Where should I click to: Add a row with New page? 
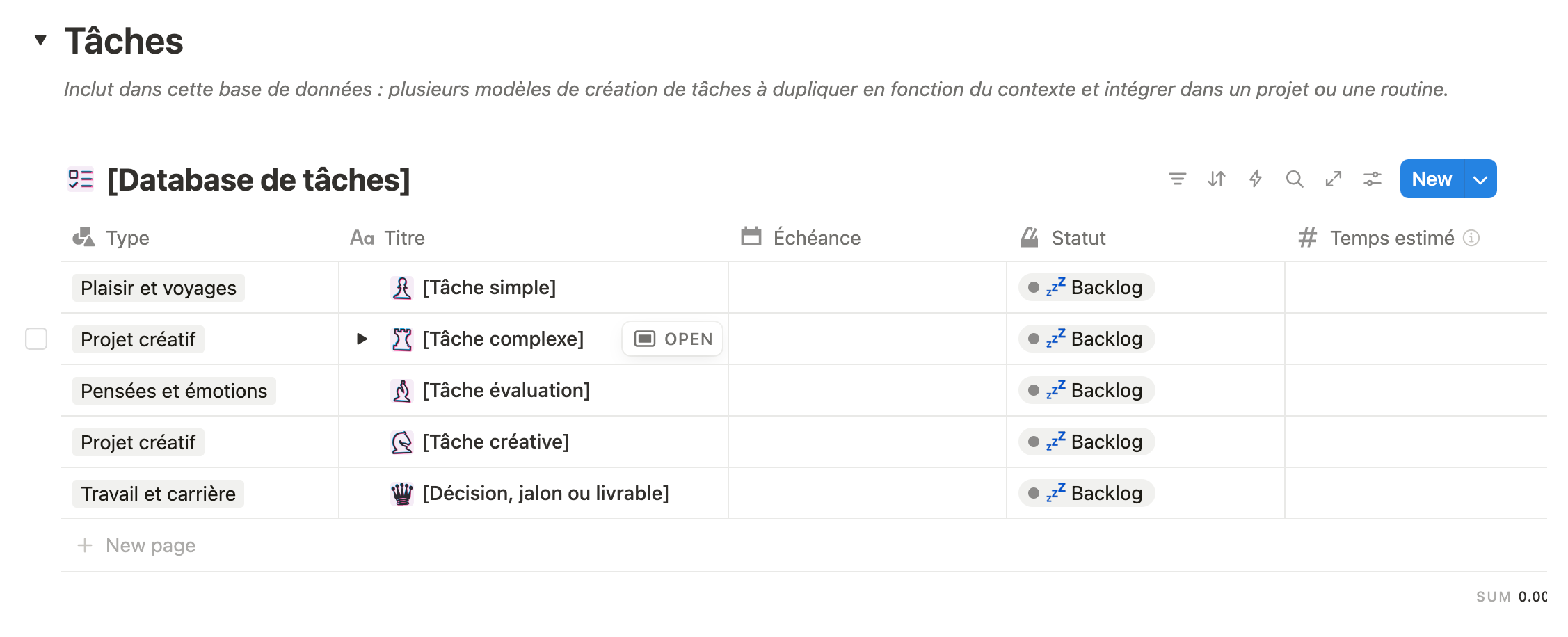click(136, 545)
